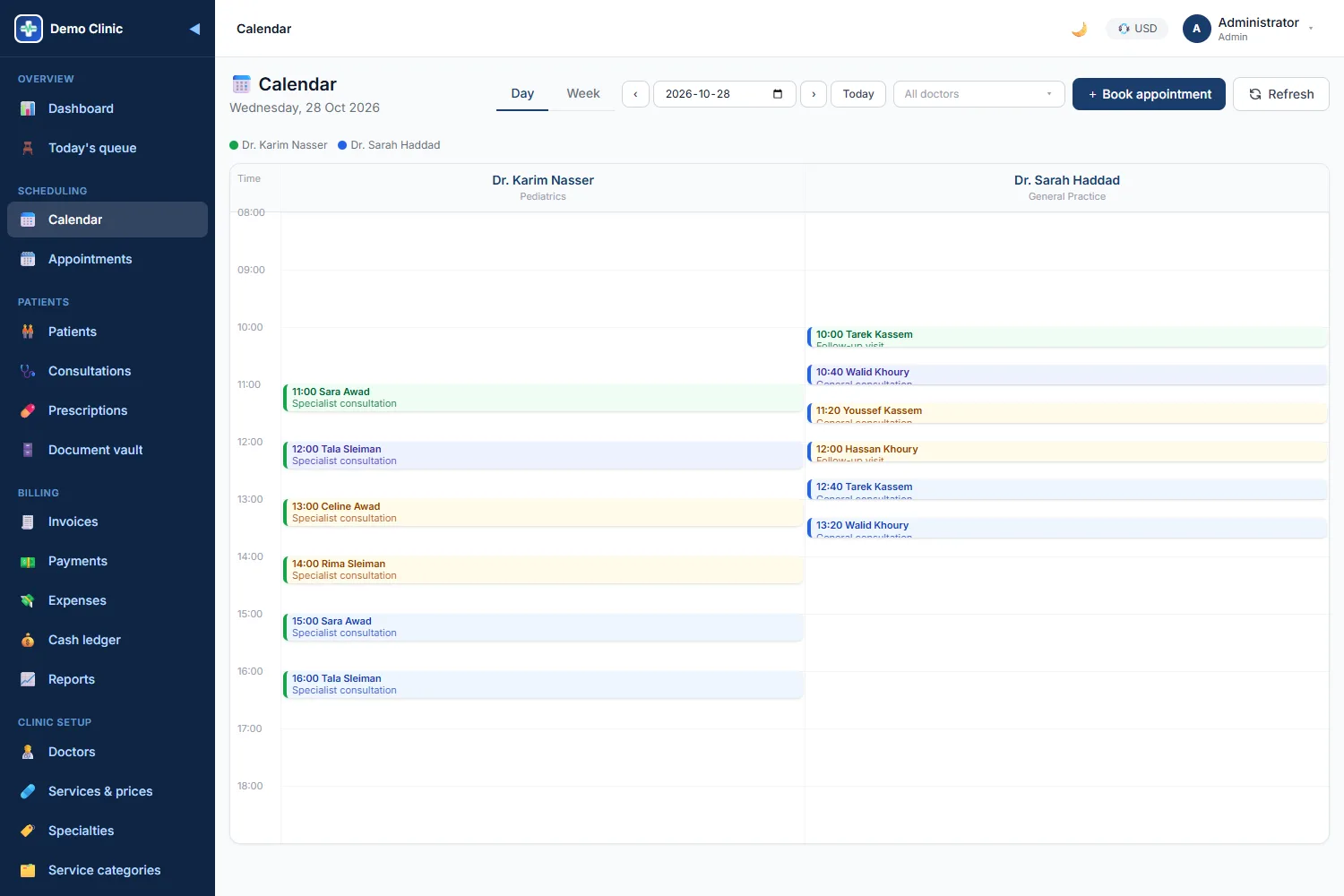The height and width of the screenshot is (896, 1344).
Task: Open the USD currency selector
Action: click(x=1137, y=29)
